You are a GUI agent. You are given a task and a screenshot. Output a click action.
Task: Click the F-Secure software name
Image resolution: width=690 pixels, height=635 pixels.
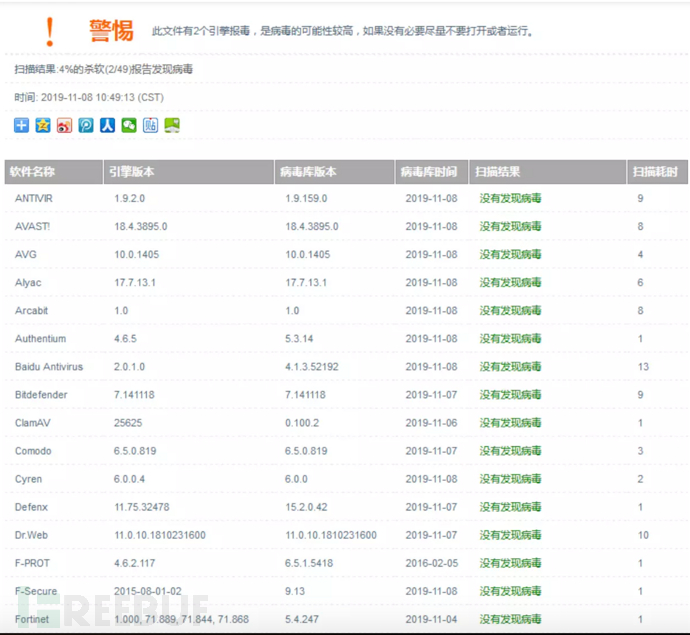36,591
